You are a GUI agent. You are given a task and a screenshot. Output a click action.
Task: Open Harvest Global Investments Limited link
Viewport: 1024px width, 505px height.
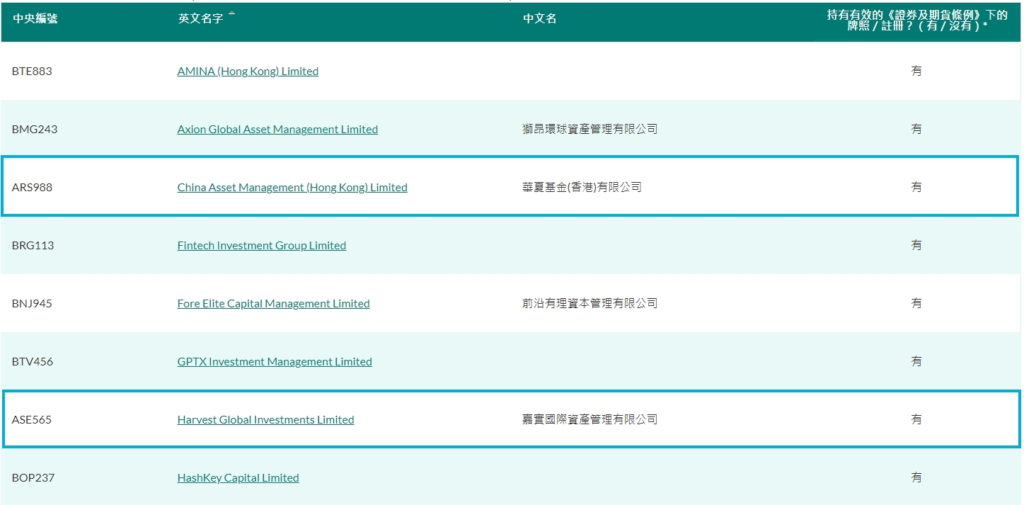coord(265,420)
